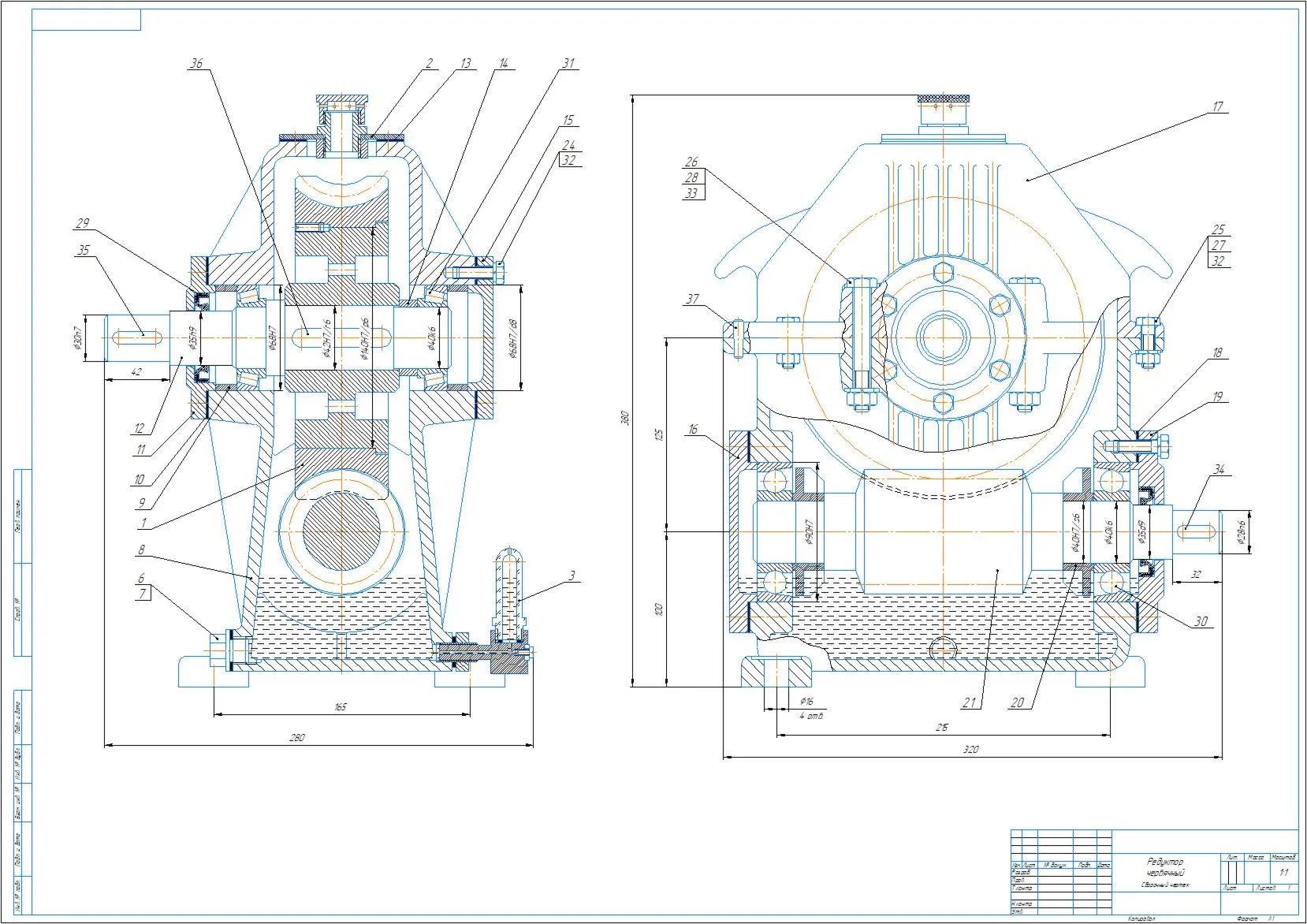Select callout number 34 near the output shaft
The image size is (1307, 924).
coord(1219,469)
